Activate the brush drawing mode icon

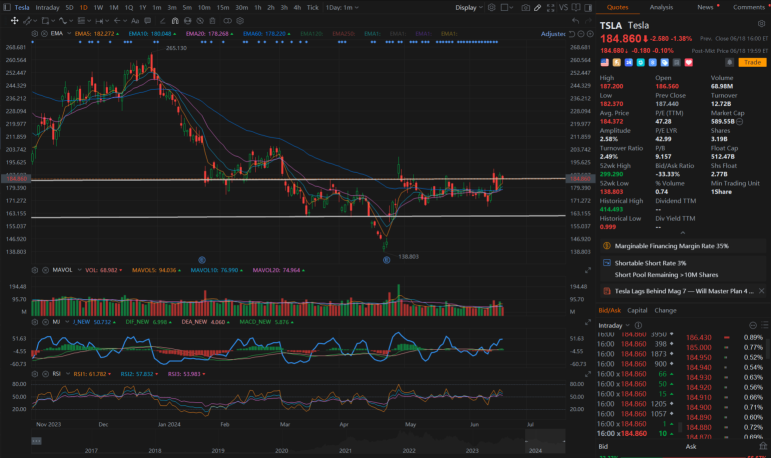pos(538,7)
